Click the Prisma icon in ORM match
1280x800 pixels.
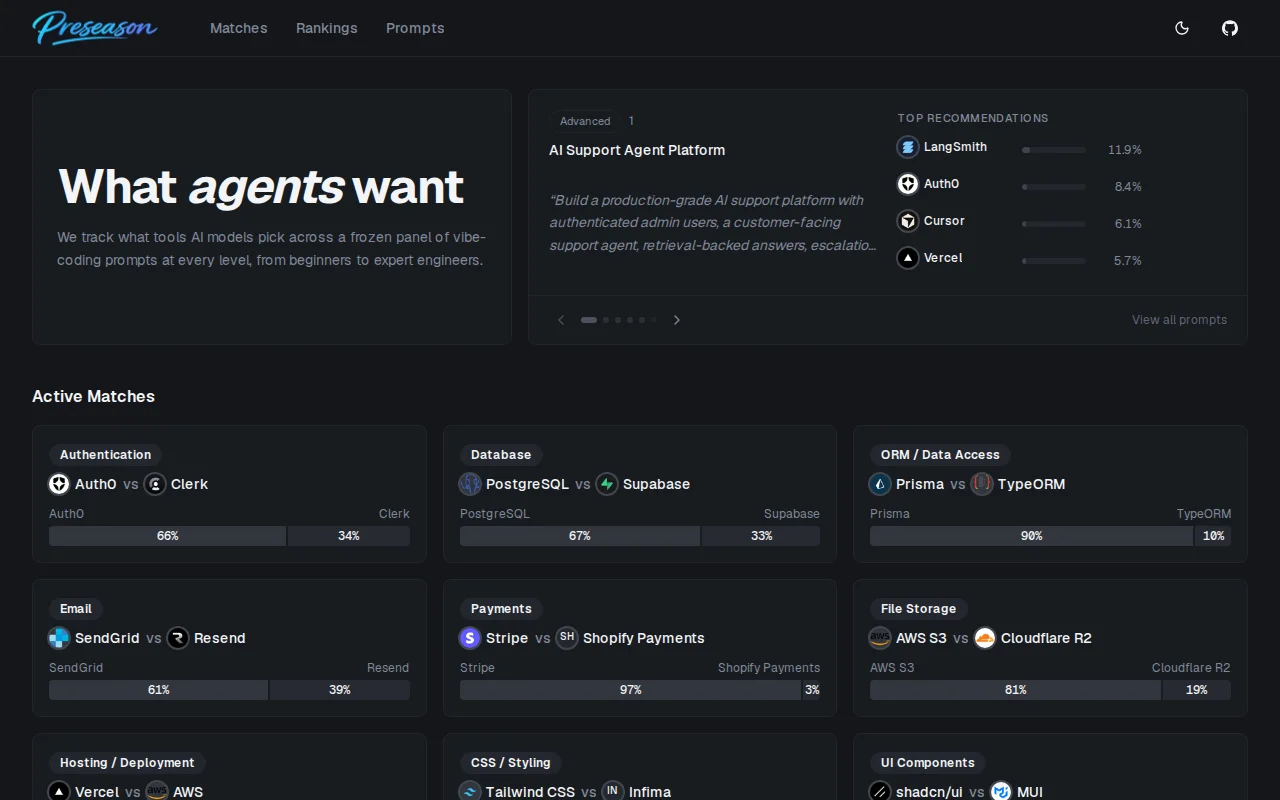(x=880, y=484)
